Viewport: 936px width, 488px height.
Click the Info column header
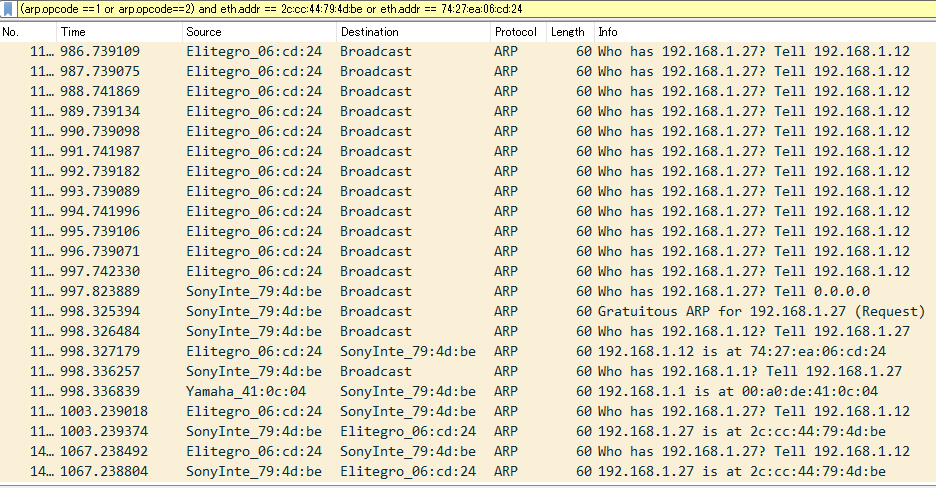pyautogui.click(x=765, y=32)
